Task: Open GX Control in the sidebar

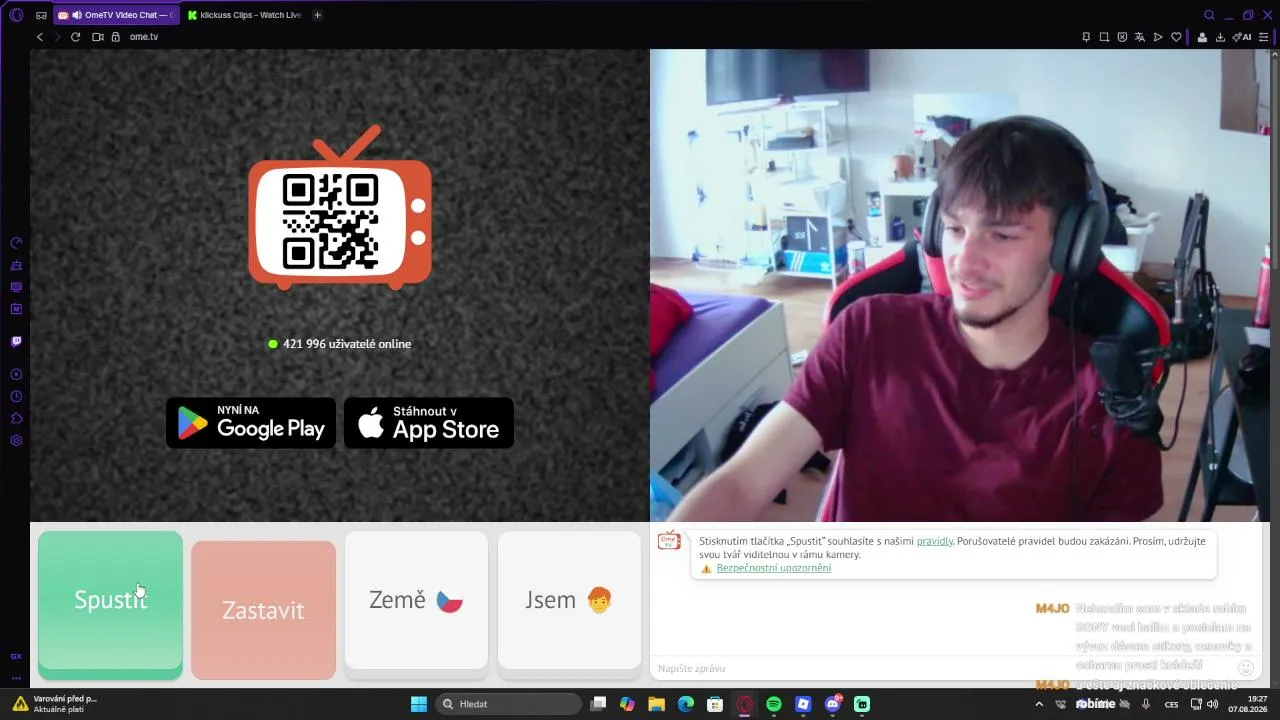Action: pos(16,243)
